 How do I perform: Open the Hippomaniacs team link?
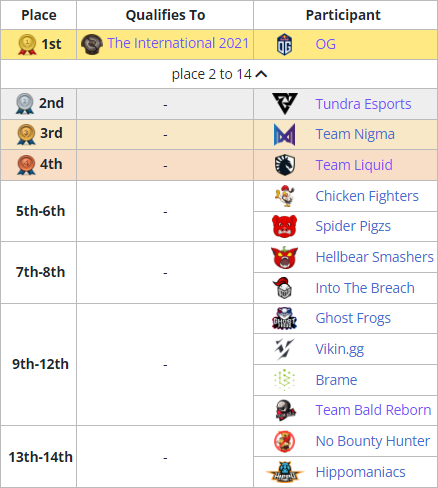pos(360,472)
